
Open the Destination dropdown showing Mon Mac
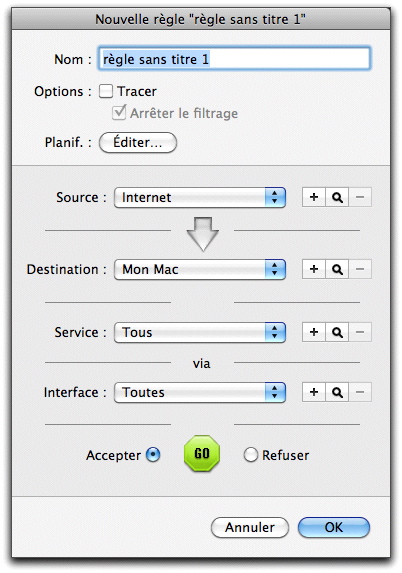coord(200,270)
